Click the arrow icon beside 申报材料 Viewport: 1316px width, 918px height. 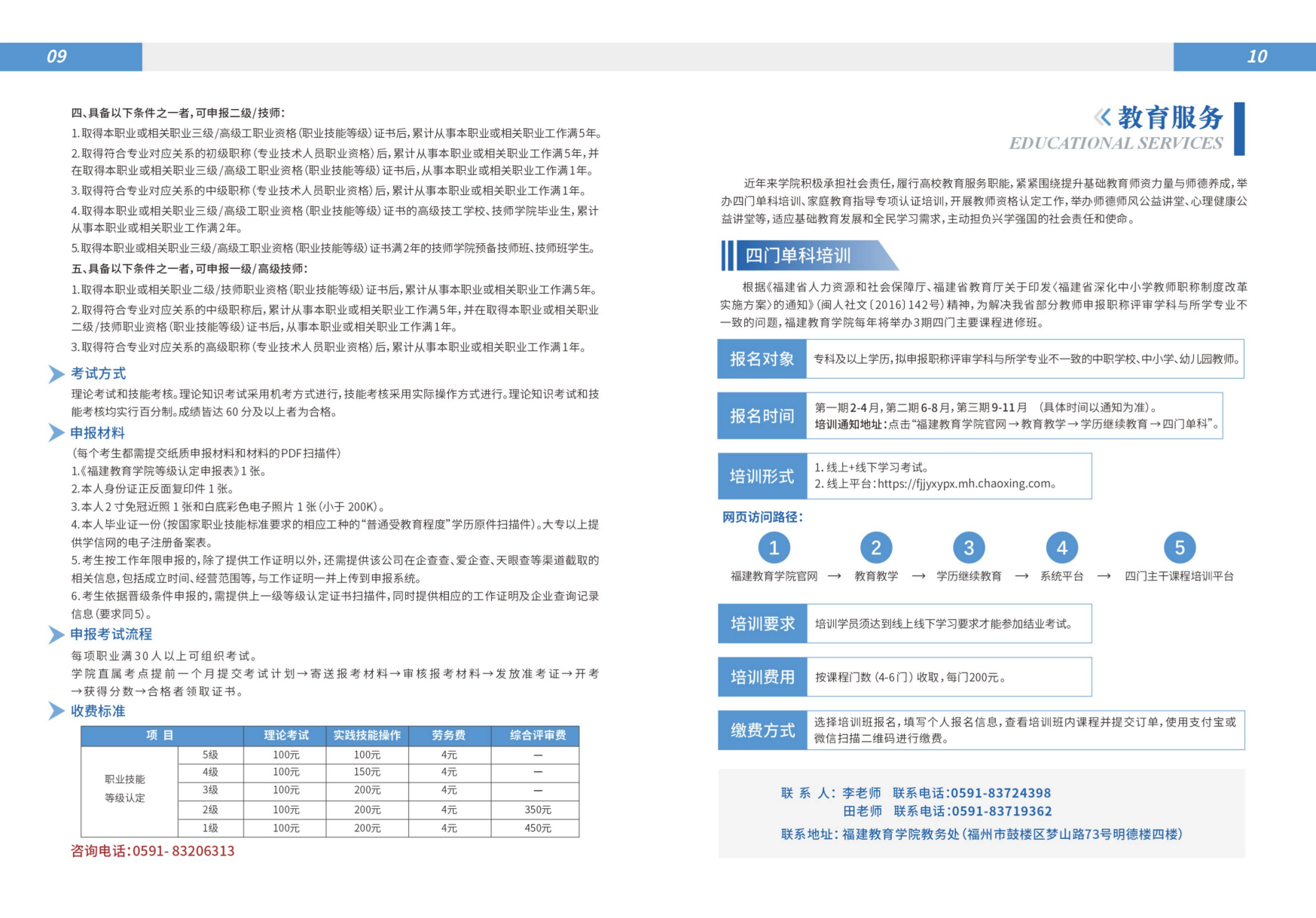pos(56,432)
